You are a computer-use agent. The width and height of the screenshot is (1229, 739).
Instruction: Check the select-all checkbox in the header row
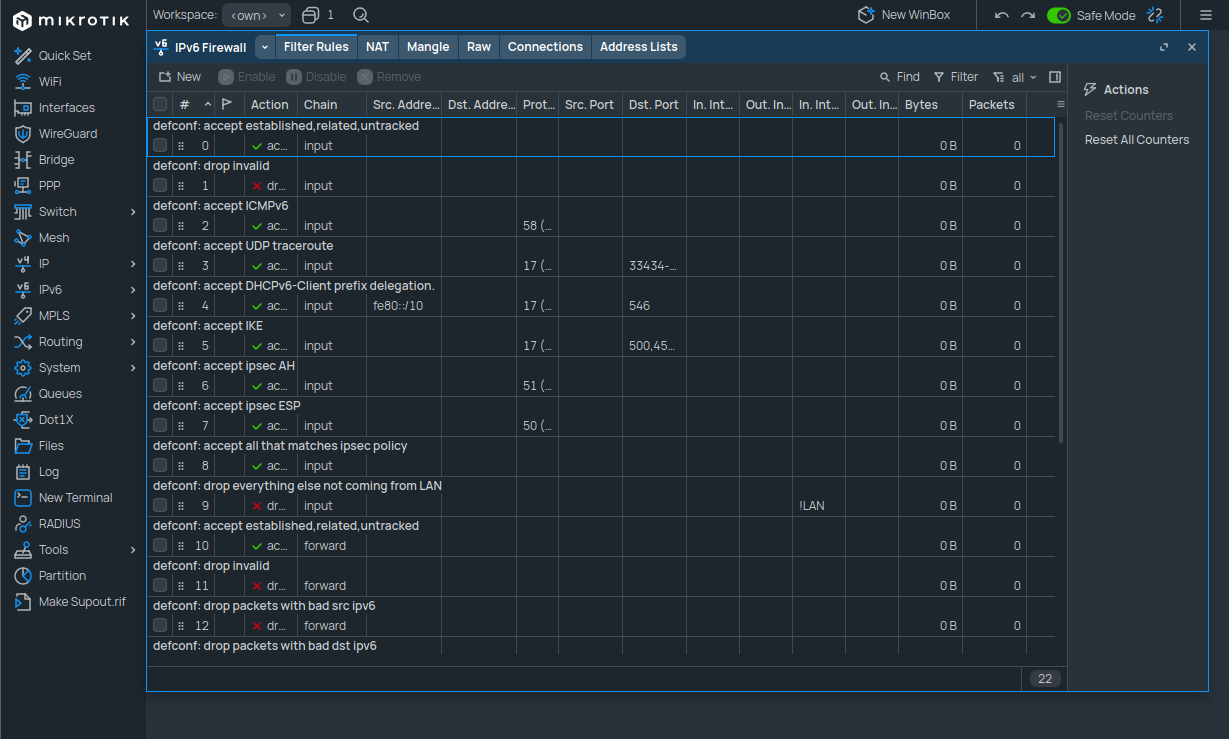[160, 104]
